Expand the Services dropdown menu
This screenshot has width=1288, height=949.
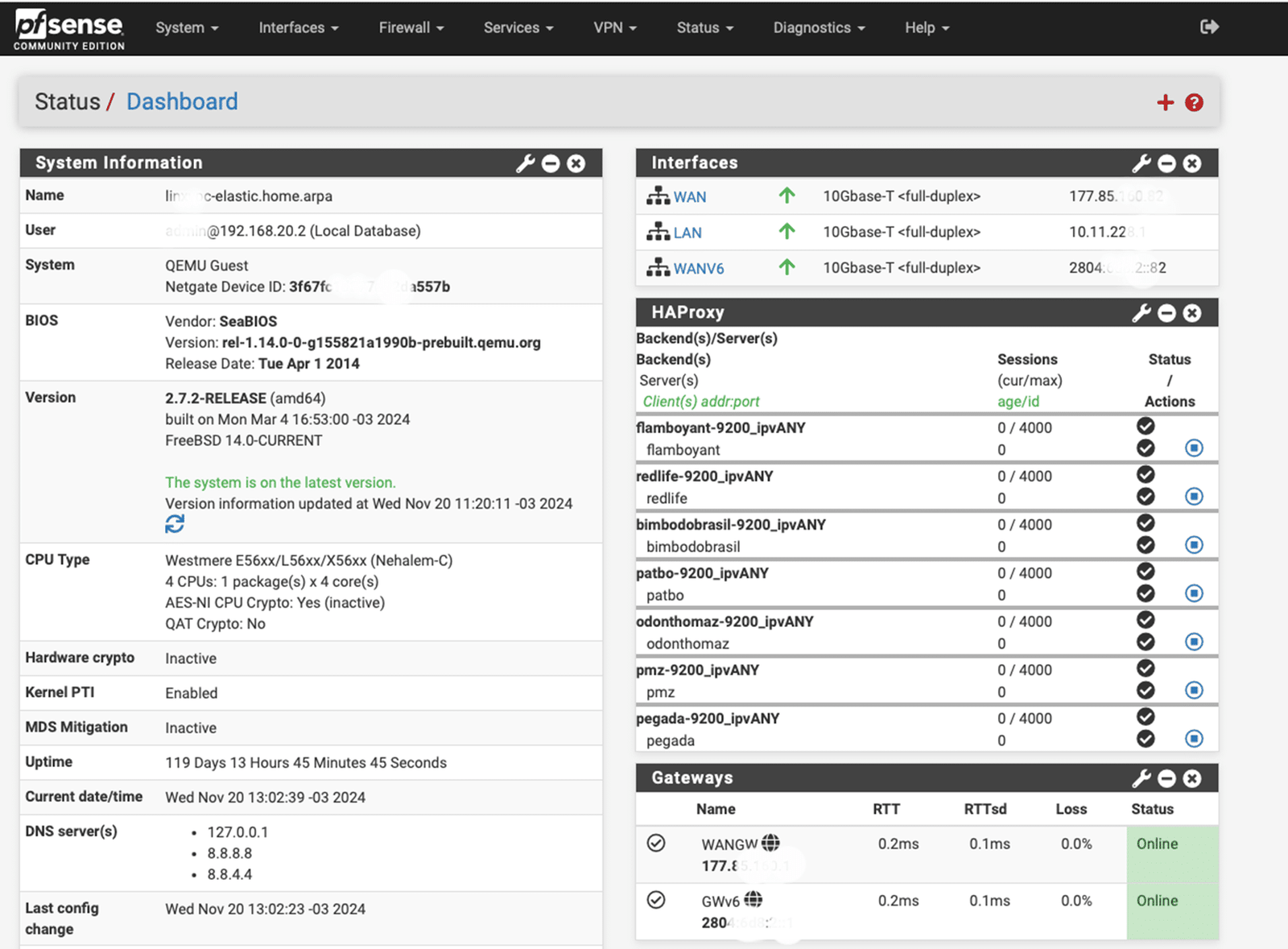[x=518, y=27]
